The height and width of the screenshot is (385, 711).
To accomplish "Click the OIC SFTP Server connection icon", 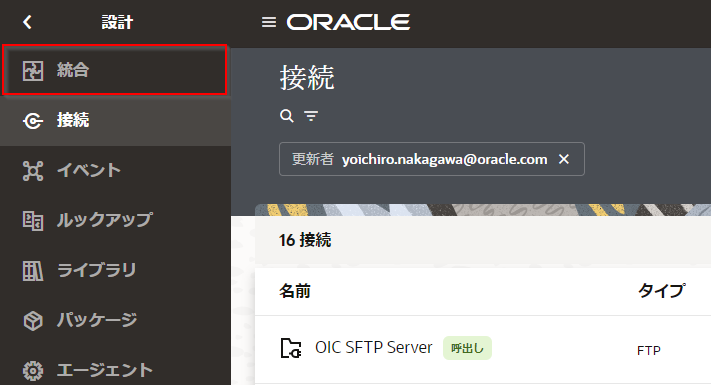I will point(291,348).
